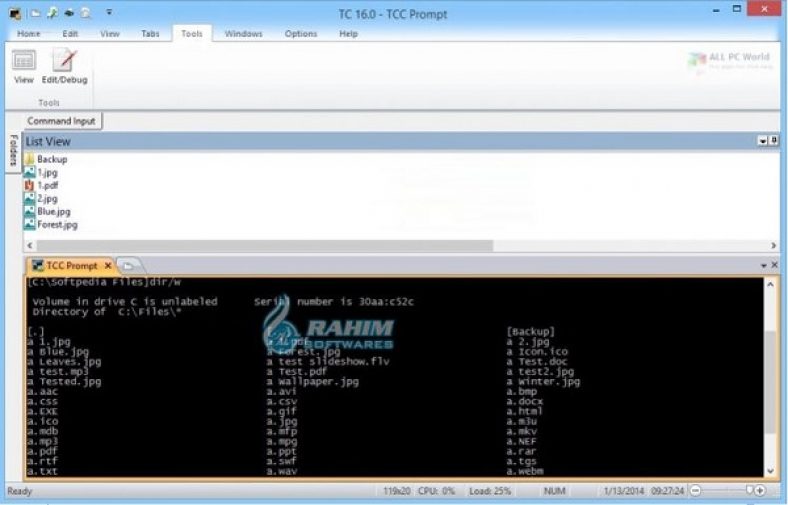Click the folder icon in quick access toolbar

[x=35, y=13]
